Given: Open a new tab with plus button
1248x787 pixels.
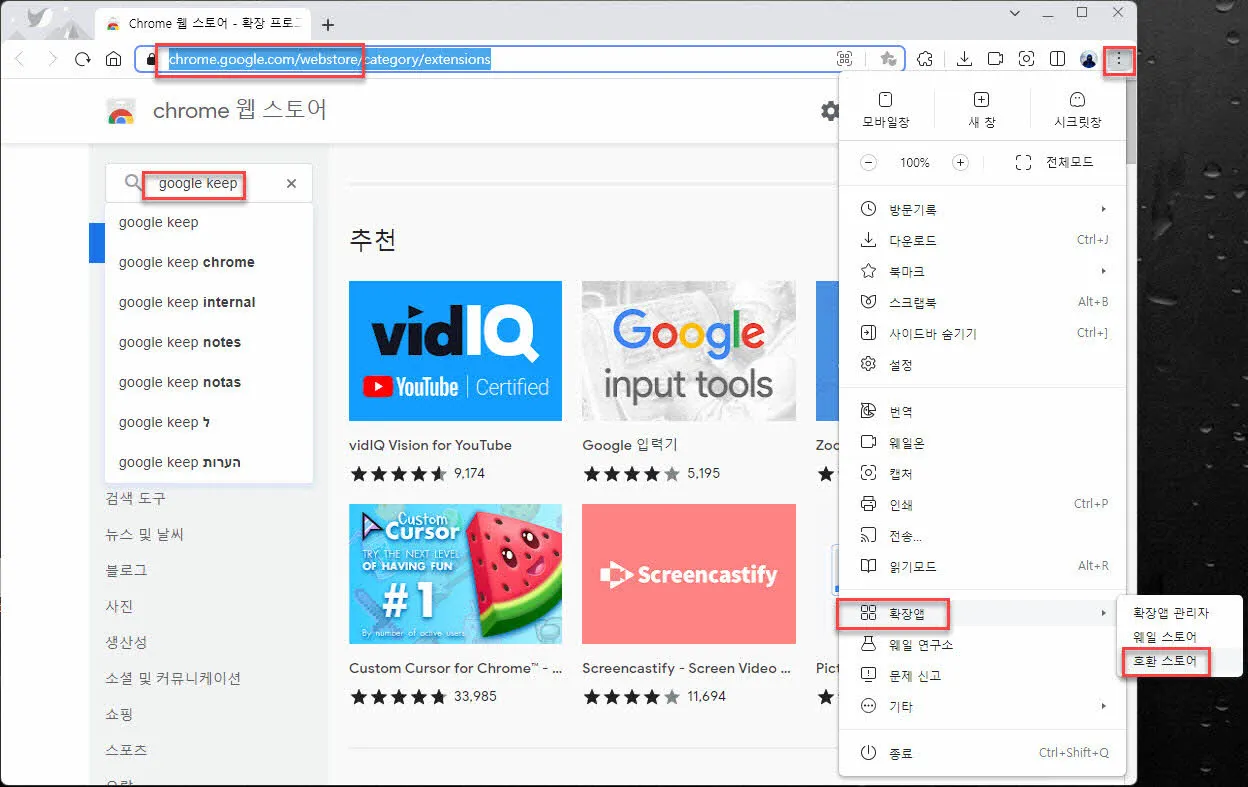Looking at the screenshot, I should [327, 25].
